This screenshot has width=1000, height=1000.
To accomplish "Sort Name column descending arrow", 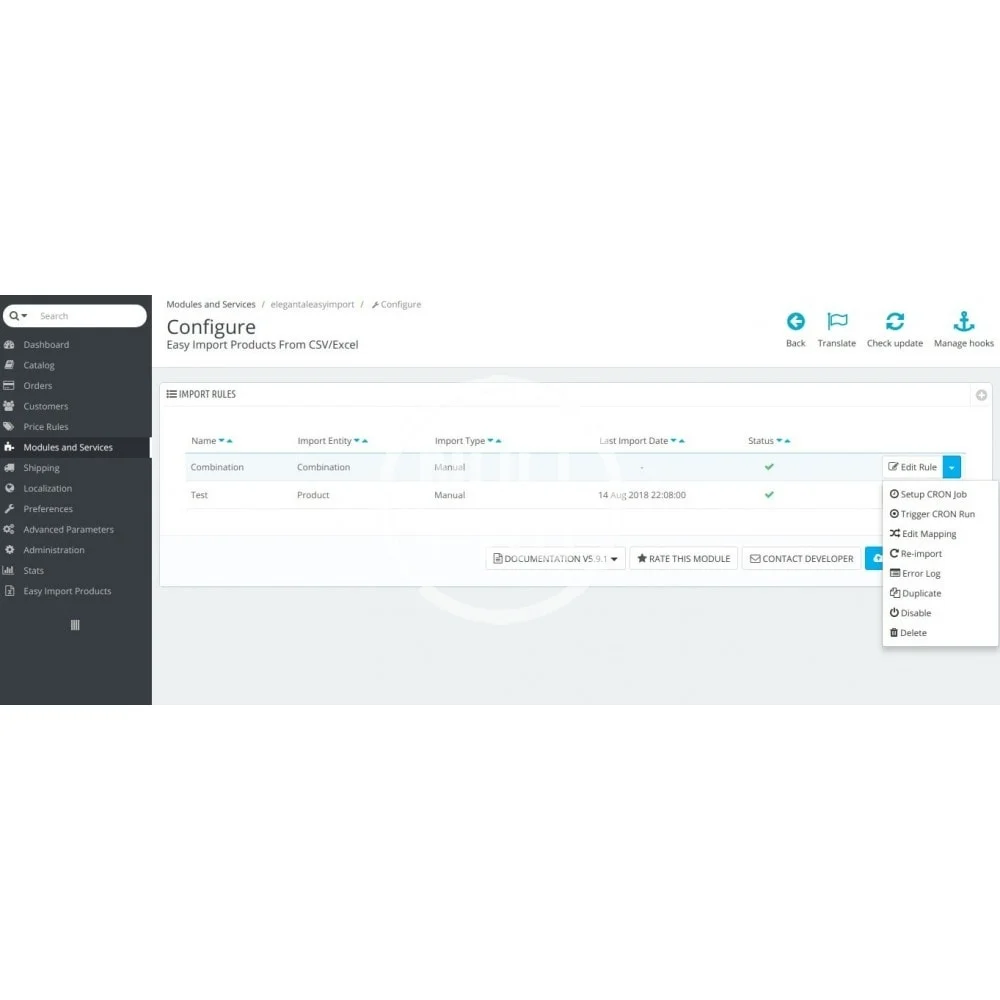I will click(221, 441).
